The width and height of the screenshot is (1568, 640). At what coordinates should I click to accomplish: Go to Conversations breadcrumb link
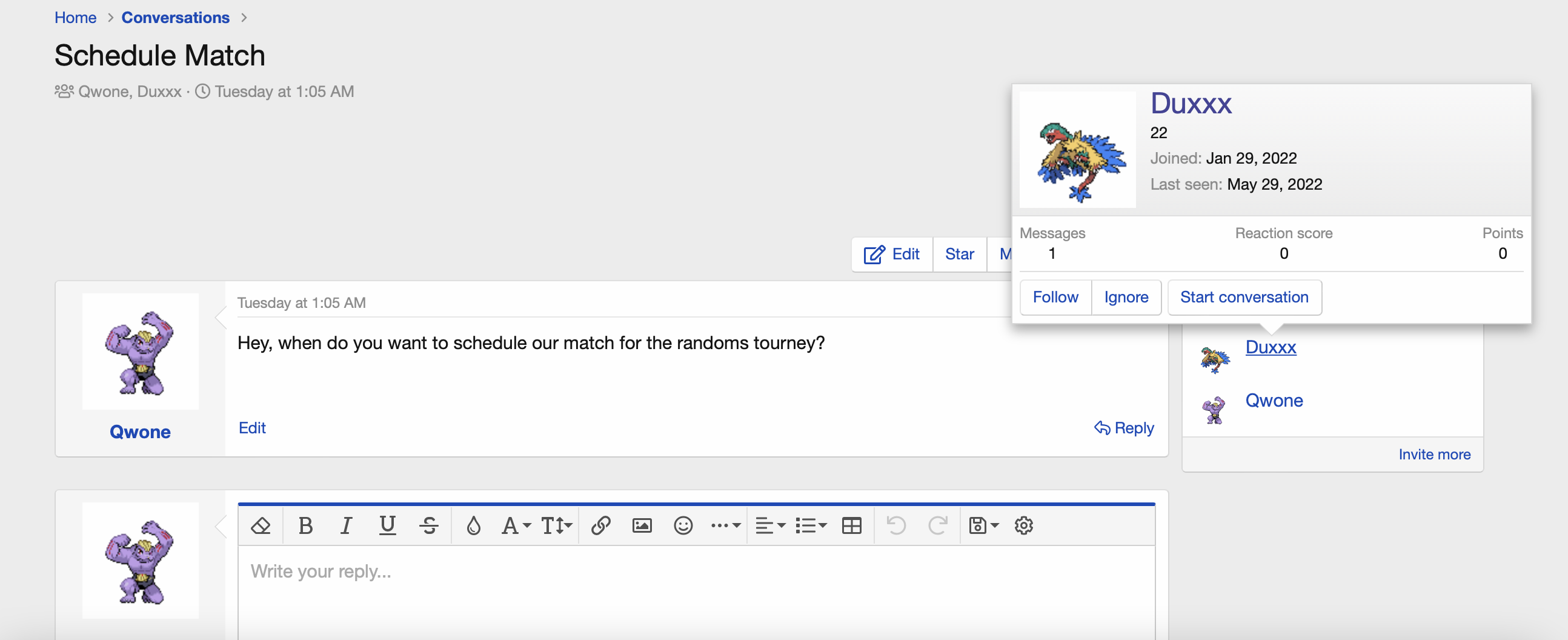tap(175, 18)
